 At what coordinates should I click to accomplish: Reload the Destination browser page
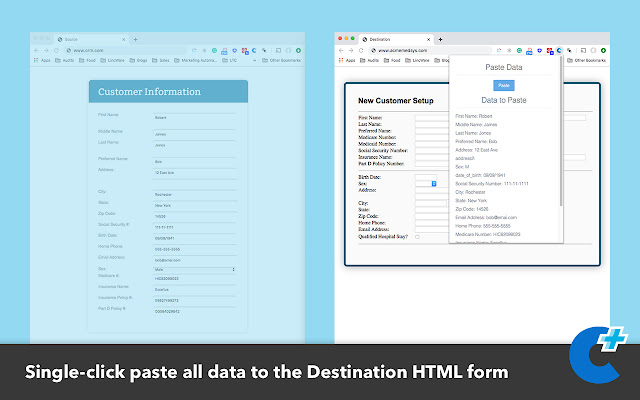tap(361, 49)
